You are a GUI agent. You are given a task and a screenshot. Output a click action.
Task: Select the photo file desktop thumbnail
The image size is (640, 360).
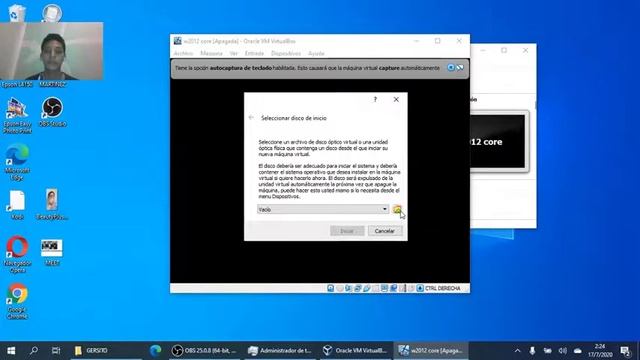(x=52, y=204)
